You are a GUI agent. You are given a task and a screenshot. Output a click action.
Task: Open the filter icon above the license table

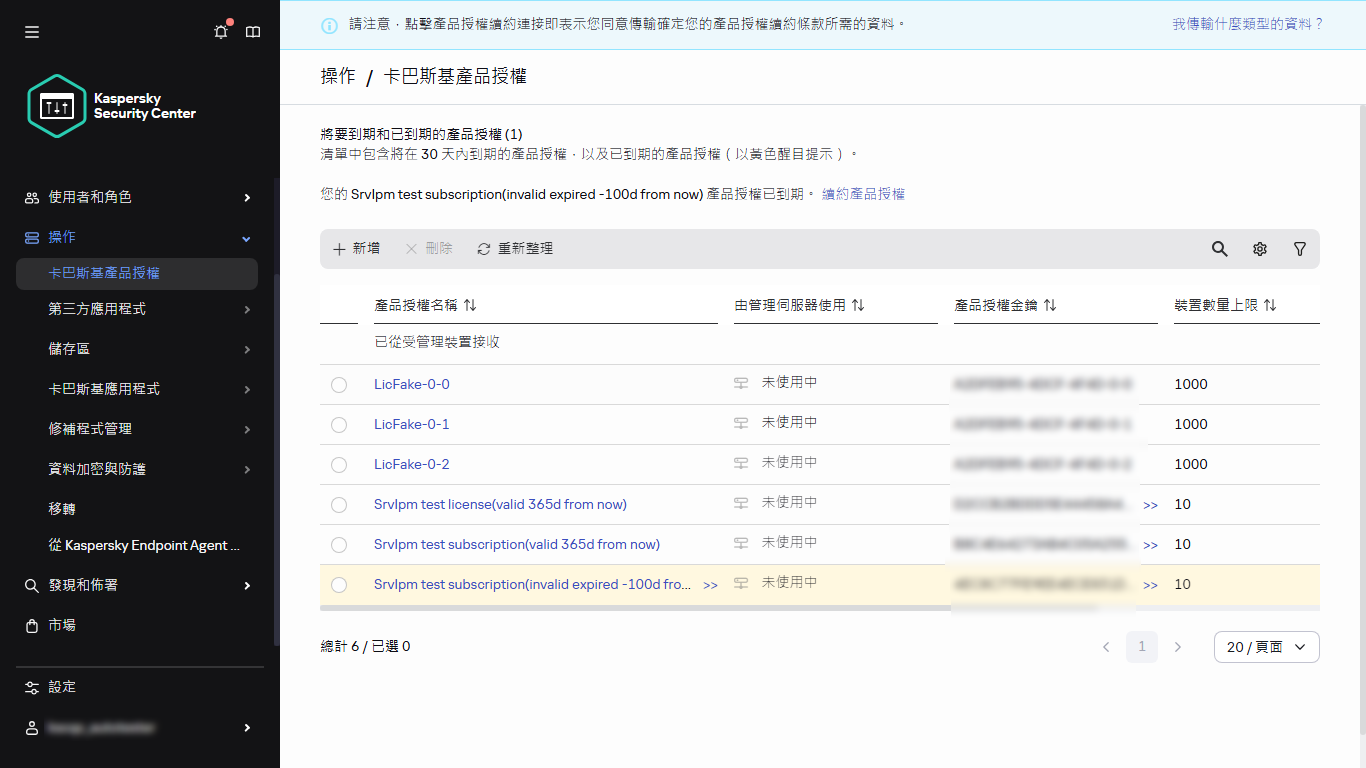tap(1299, 248)
